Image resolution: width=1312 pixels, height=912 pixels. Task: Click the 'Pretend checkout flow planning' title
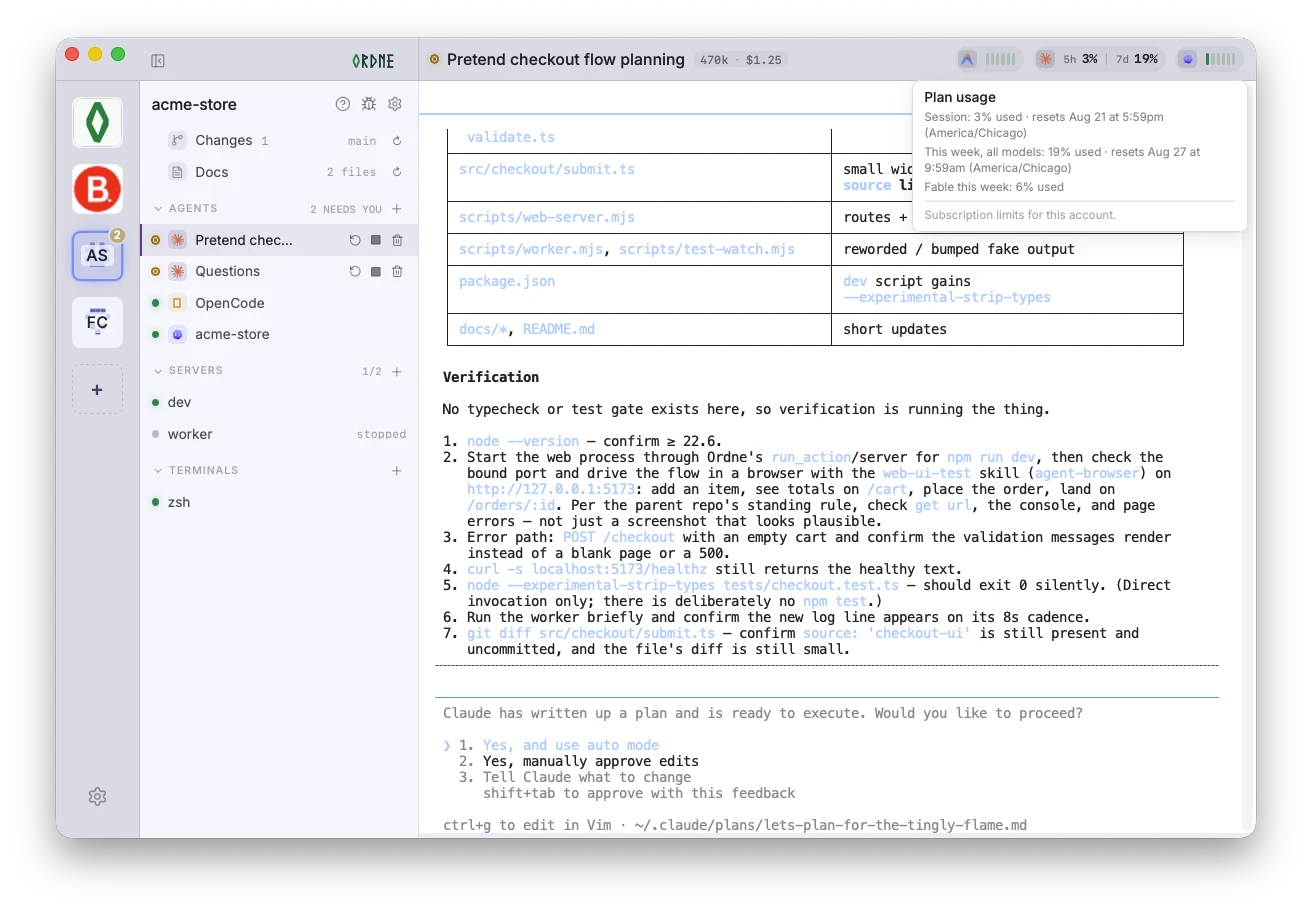[566, 60]
